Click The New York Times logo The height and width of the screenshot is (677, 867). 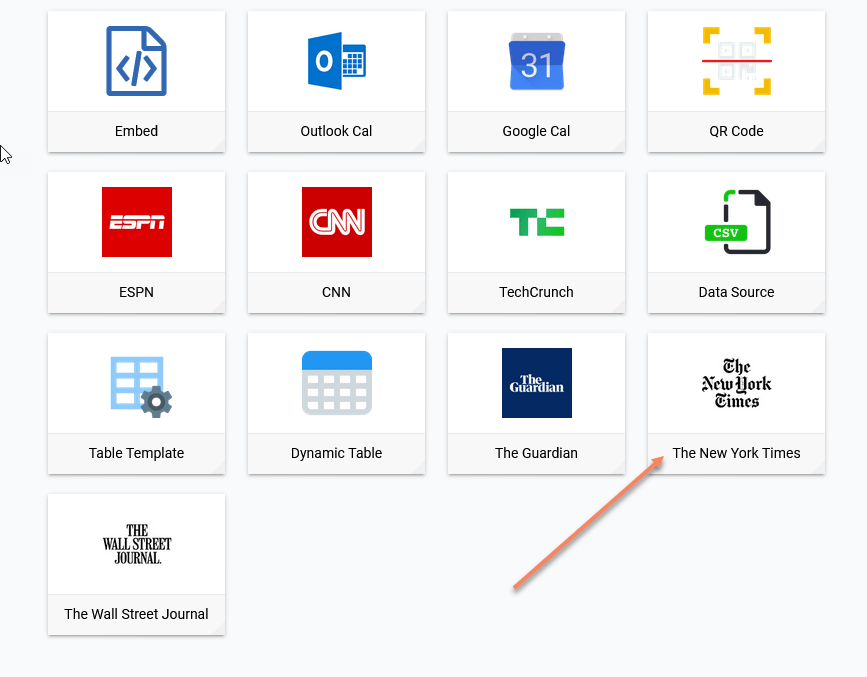(736, 383)
